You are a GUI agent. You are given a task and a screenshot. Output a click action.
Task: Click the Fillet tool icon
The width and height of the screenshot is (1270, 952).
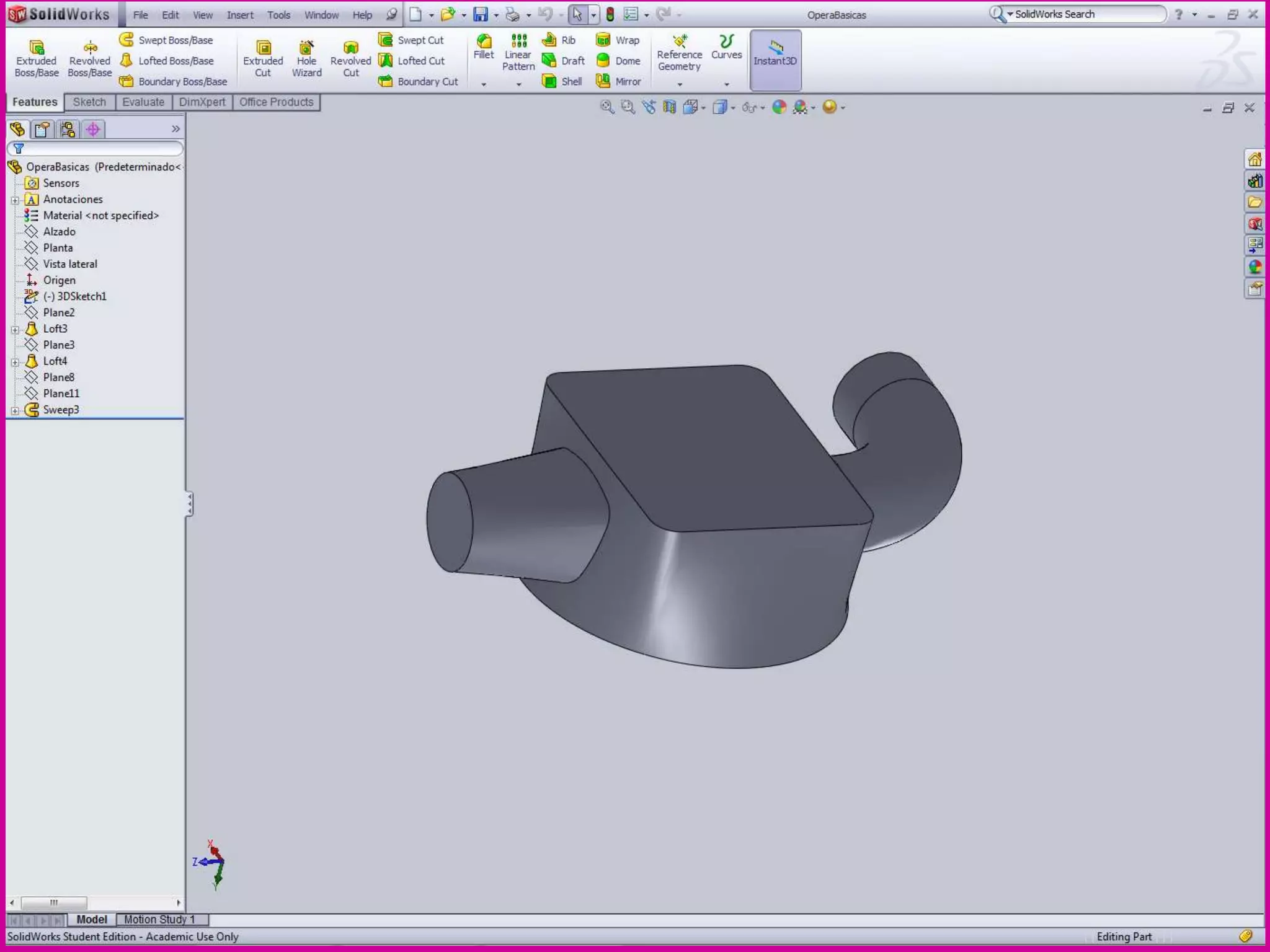tap(484, 42)
